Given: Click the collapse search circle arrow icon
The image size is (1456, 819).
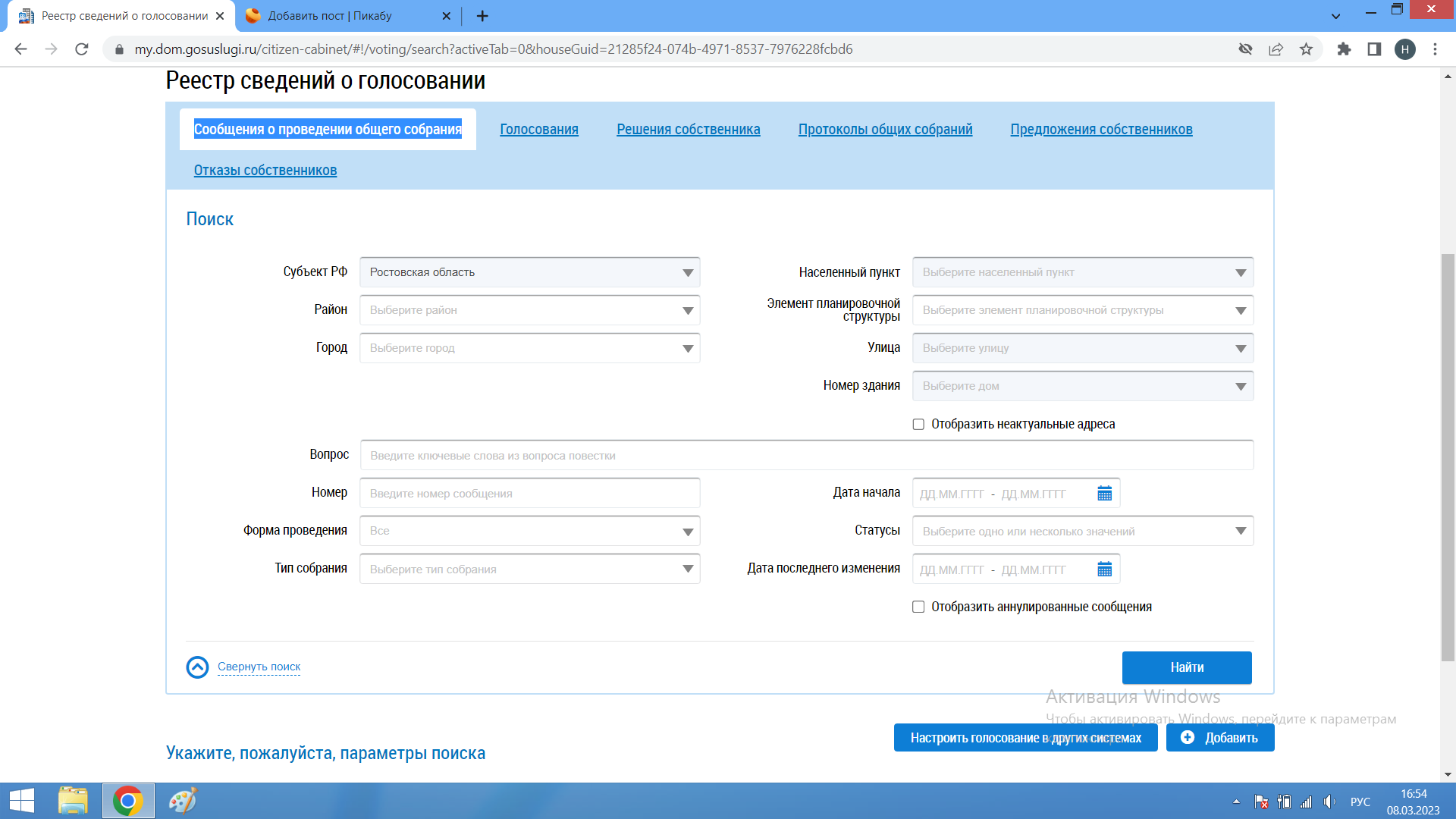Looking at the screenshot, I should (197, 667).
